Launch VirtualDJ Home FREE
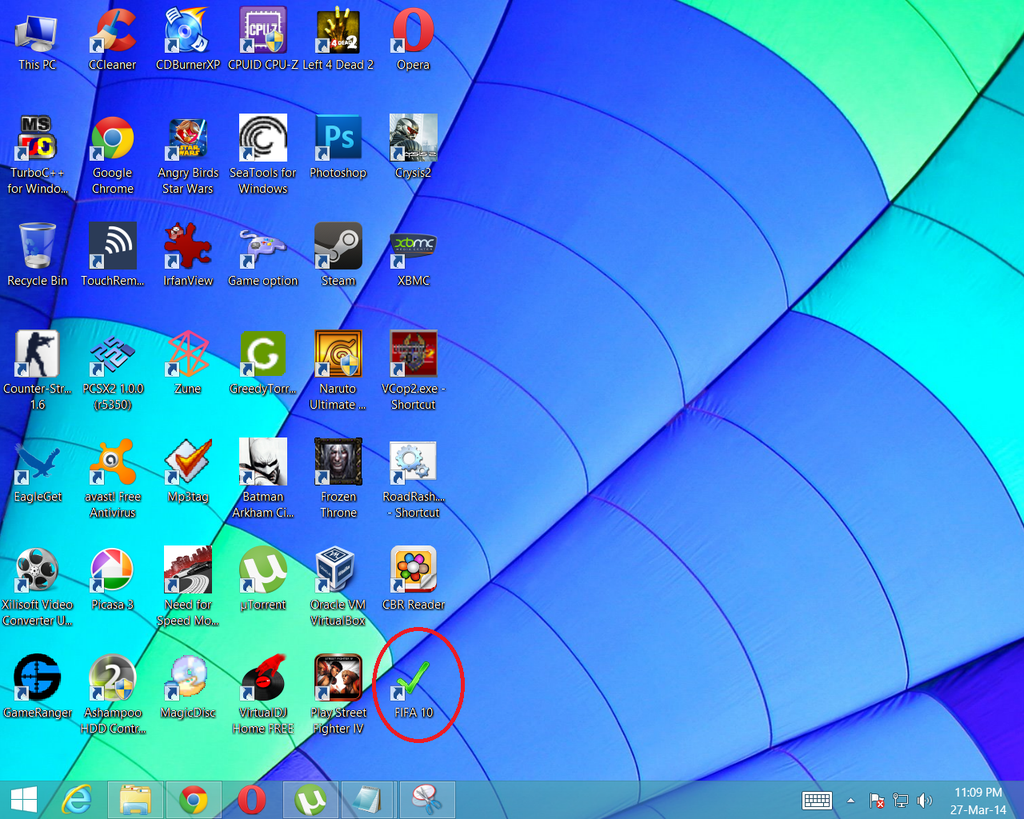 [x=263, y=675]
